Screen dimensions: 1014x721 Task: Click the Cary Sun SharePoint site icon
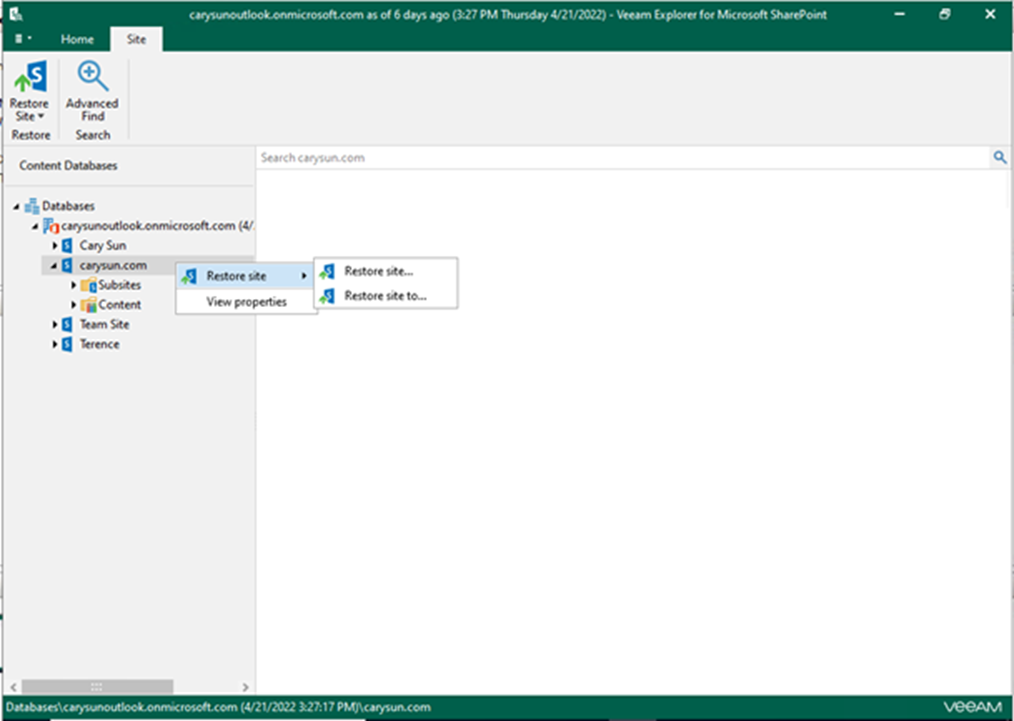[67, 245]
